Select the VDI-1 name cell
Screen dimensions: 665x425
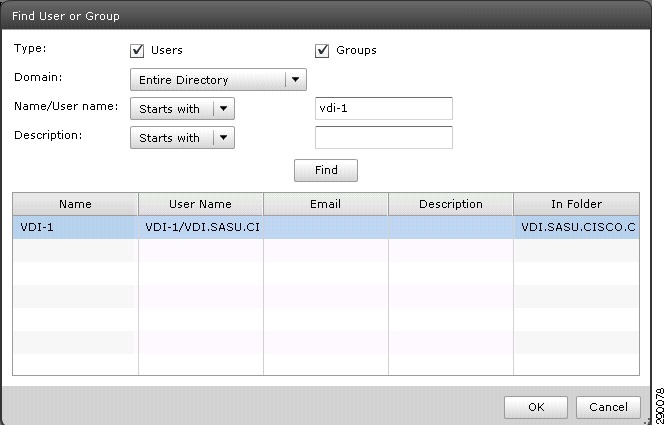[75, 227]
